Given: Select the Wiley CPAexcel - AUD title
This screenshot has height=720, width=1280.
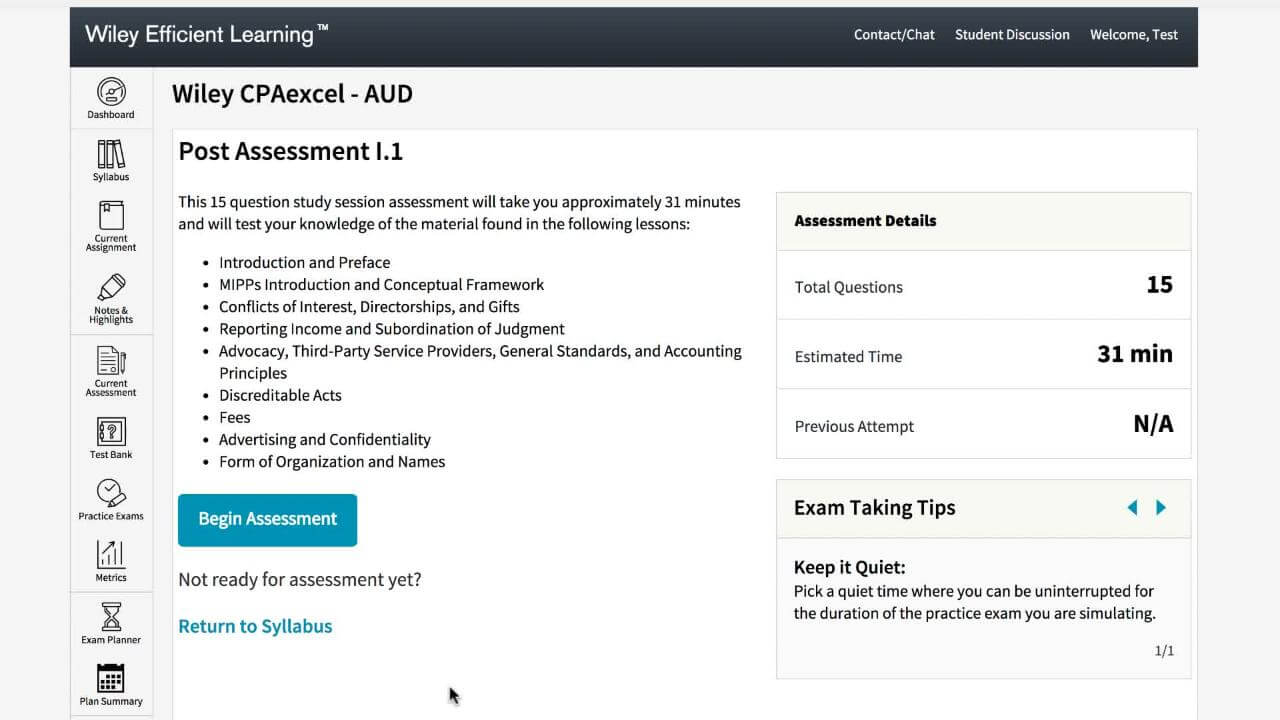Looking at the screenshot, I should tap(292, 94).
